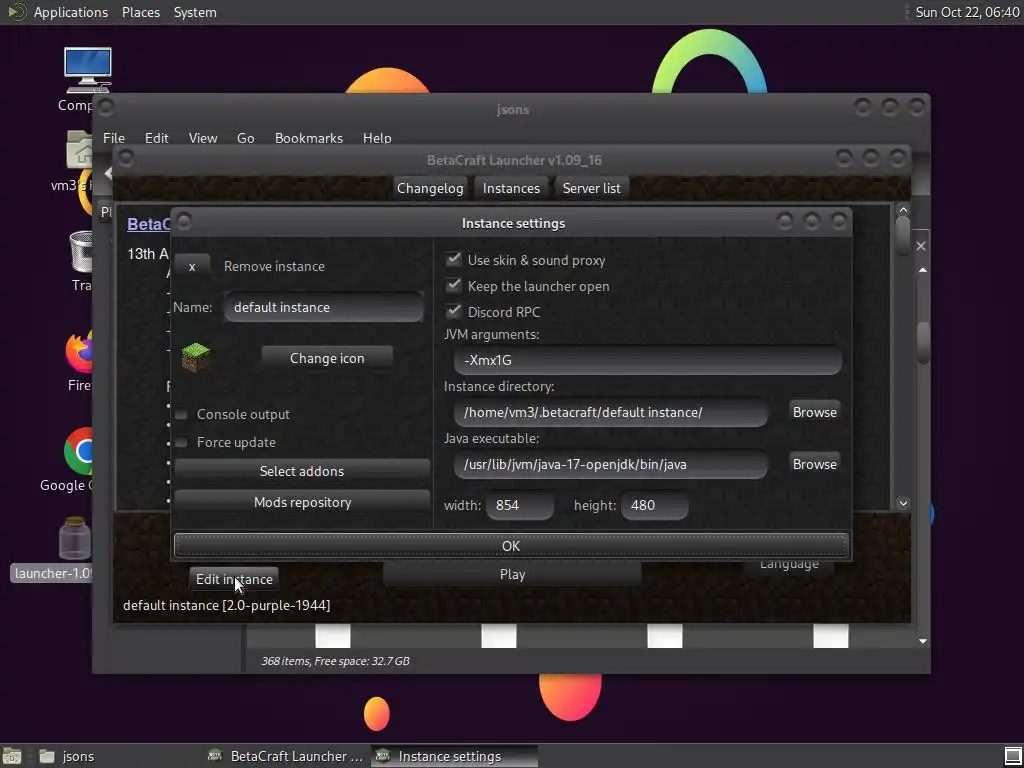
Task: Open the File menu in jsons window
Action: (x=114, y=138)
